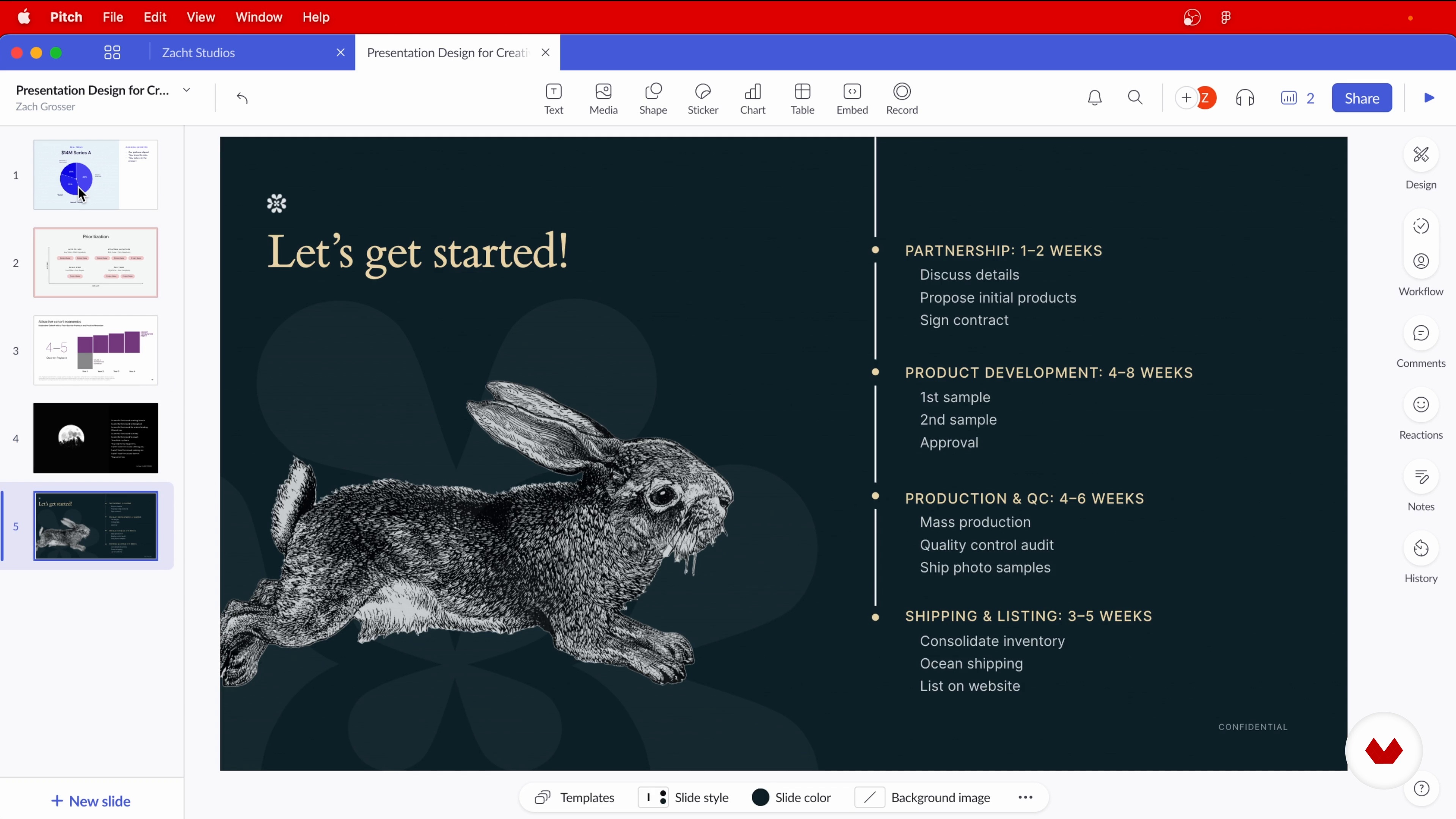Close the Zacht Studios tab
The image size is (1456, 819).
pos(340,53)
